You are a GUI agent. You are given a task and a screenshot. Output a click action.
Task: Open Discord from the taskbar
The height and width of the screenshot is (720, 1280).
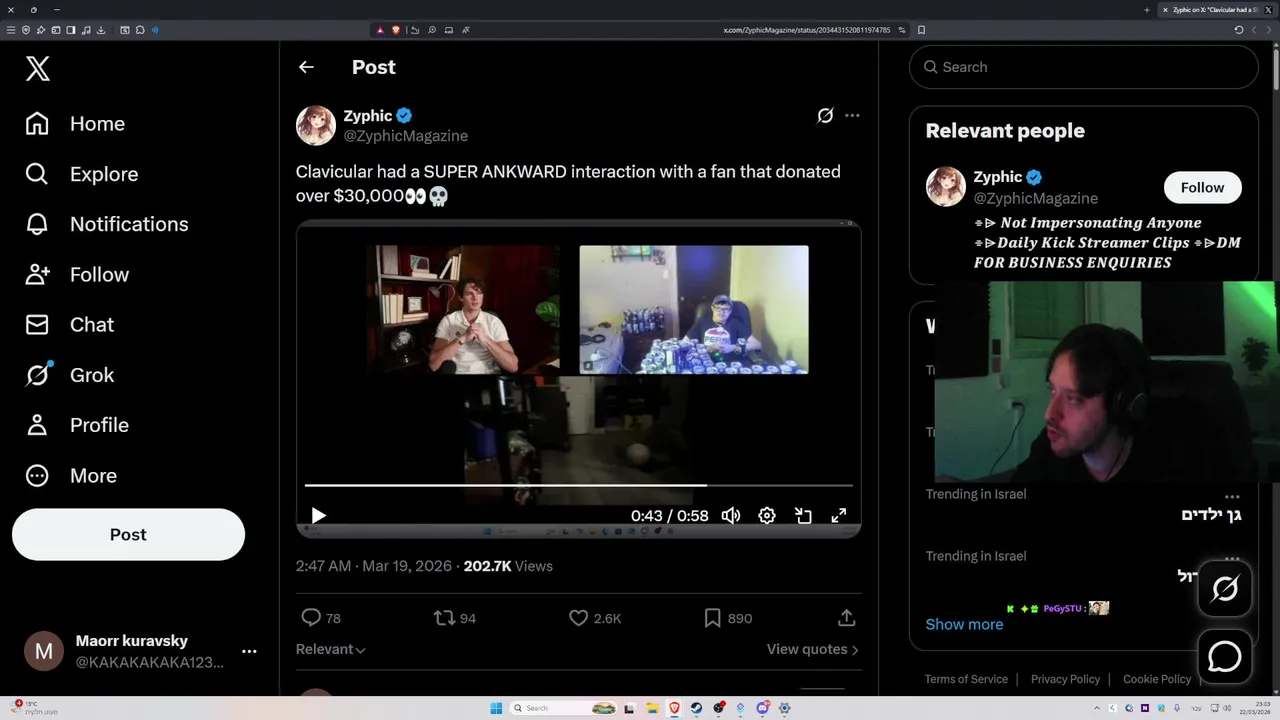[763, 708]
